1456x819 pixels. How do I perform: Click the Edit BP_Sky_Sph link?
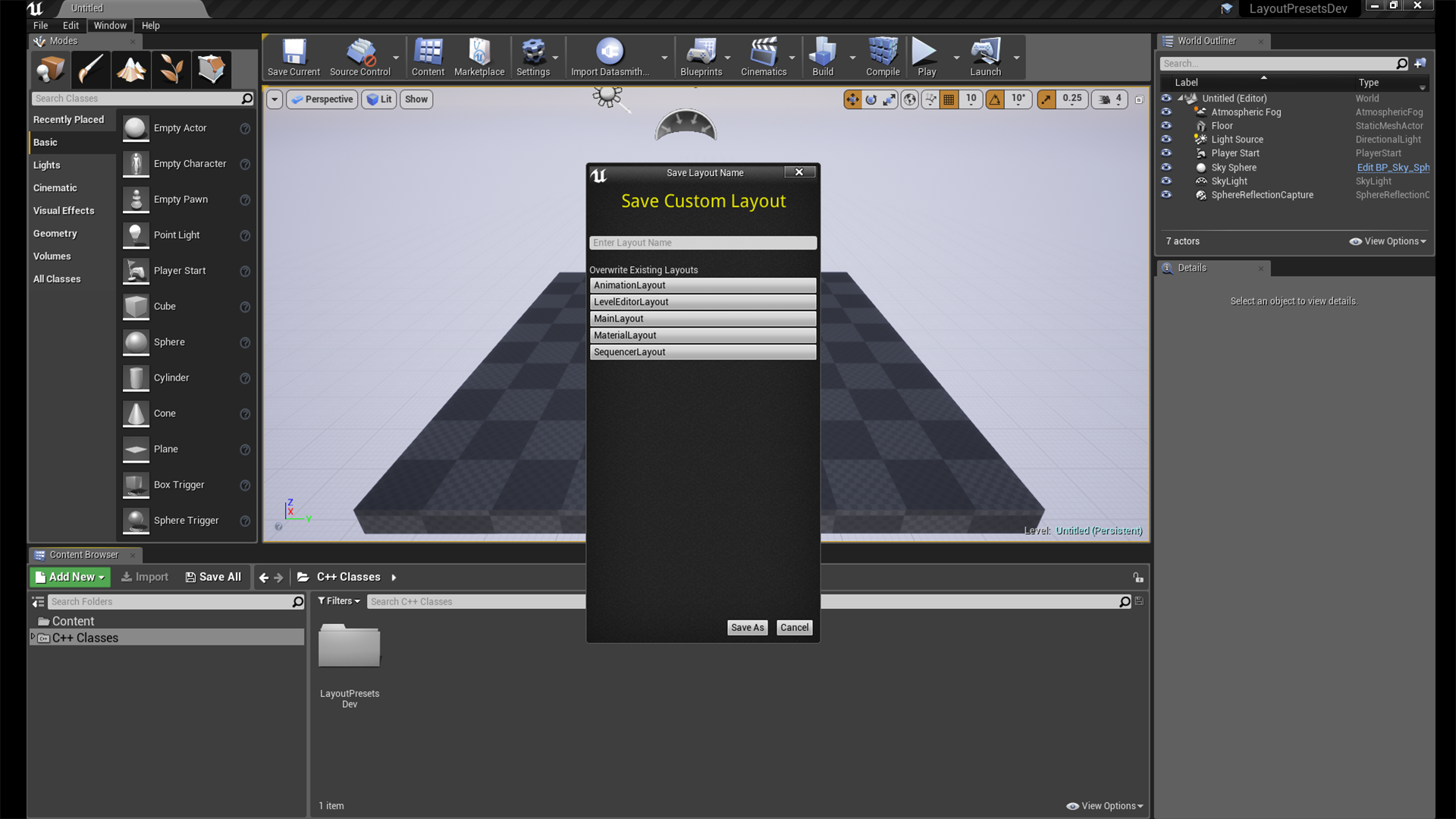tap(1392, 168)
